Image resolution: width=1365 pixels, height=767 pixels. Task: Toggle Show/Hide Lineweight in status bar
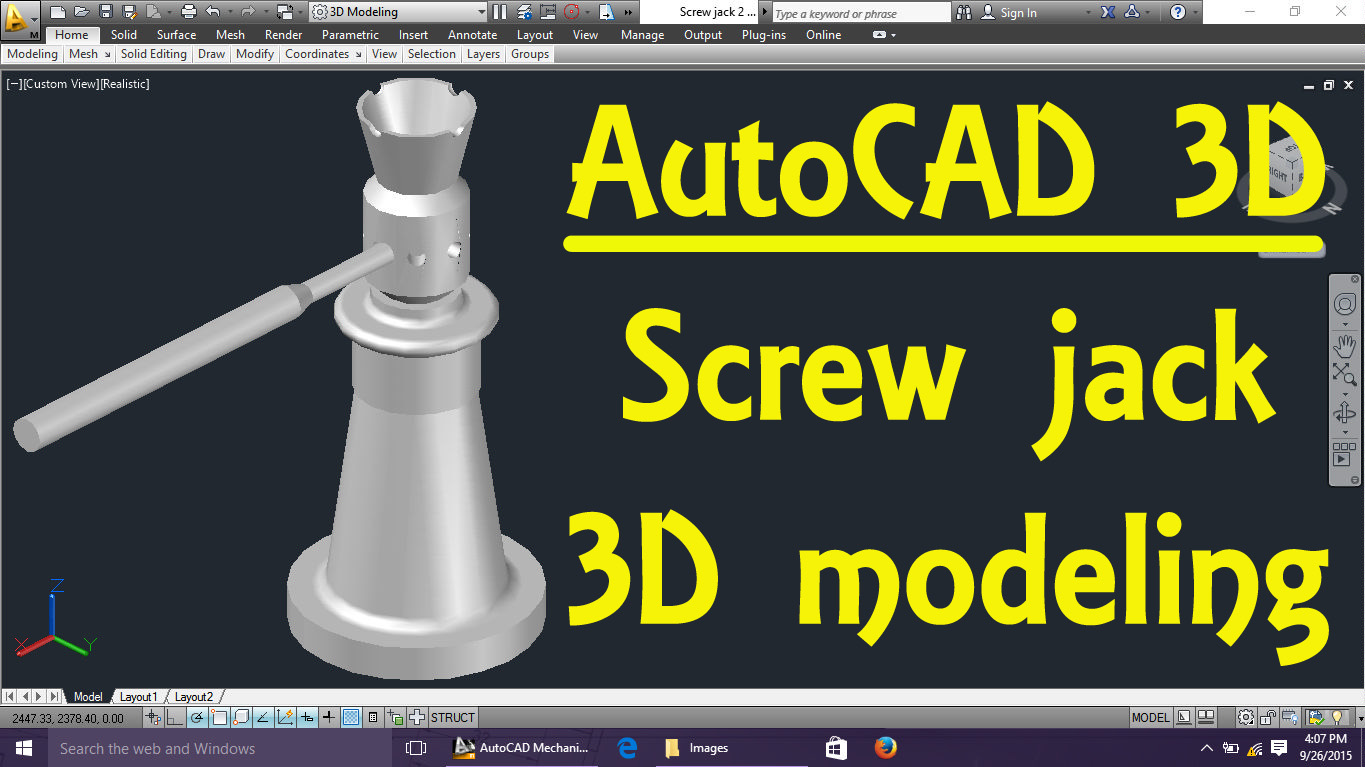(x=329, y=717)
